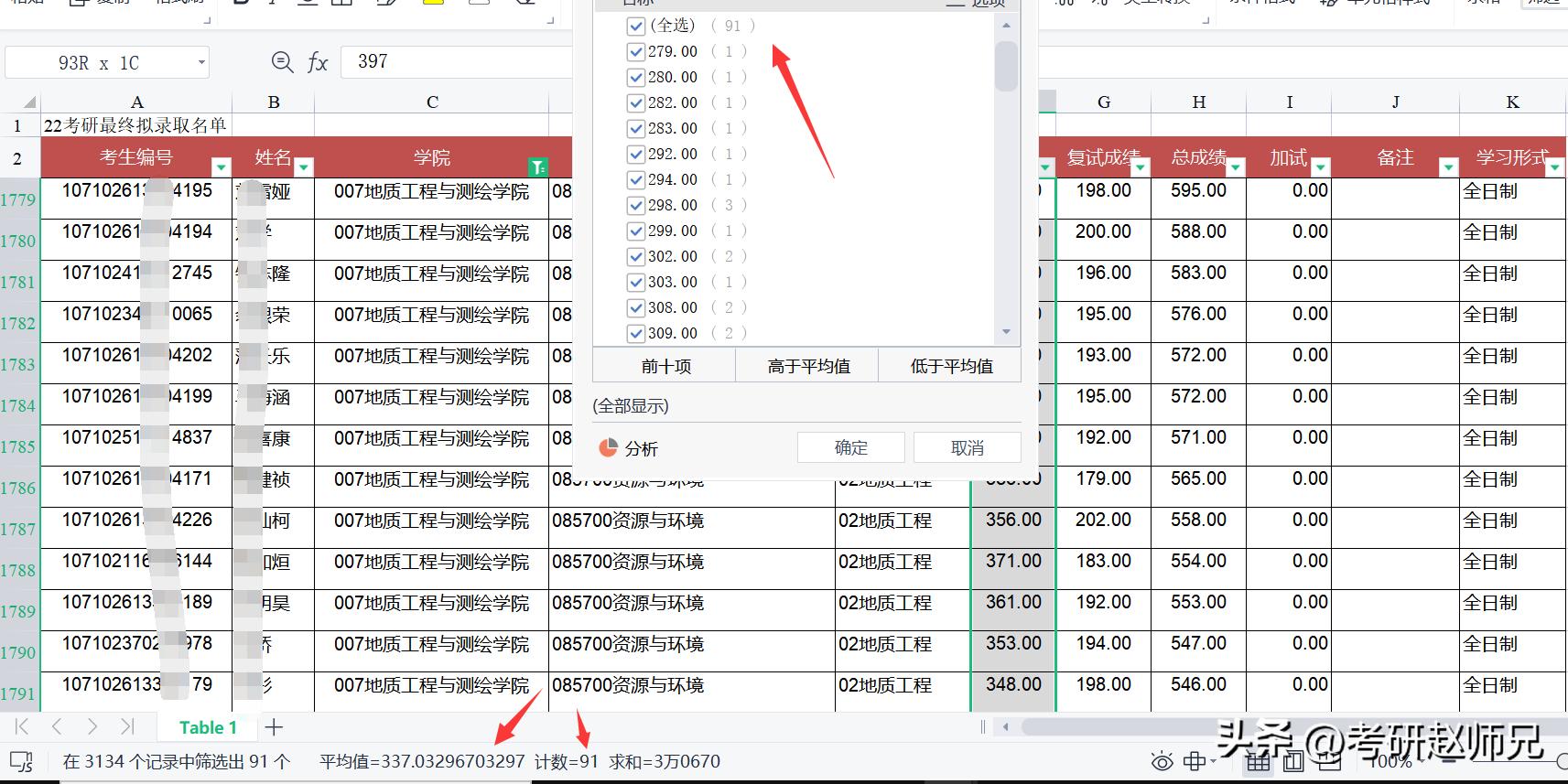
Task: Open the insert function fx button
Action: point(318,62)
